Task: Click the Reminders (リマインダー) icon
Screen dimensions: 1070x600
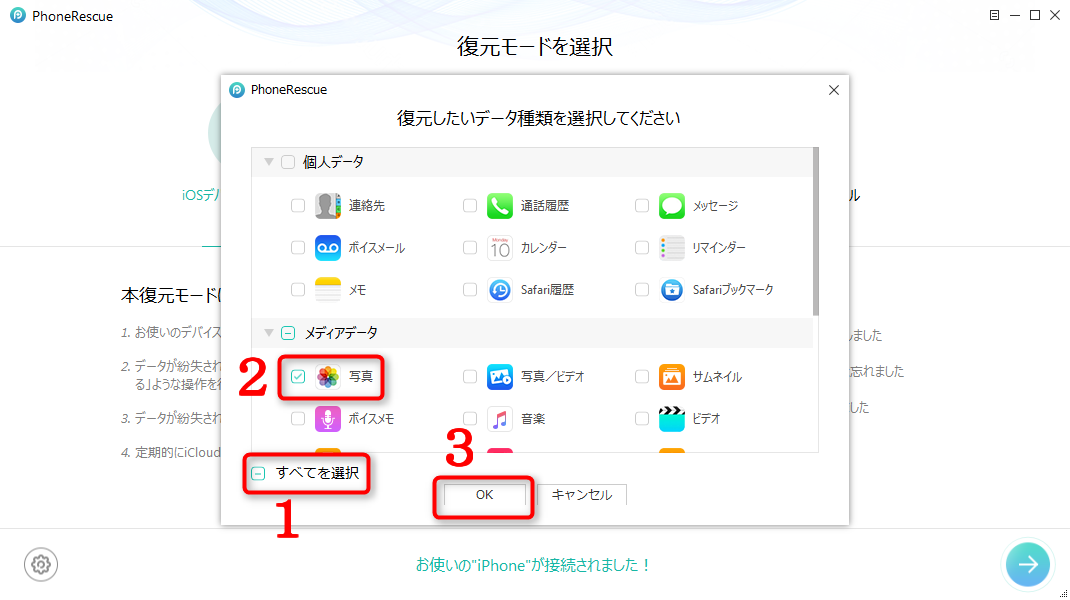Action: click(671, 248)
